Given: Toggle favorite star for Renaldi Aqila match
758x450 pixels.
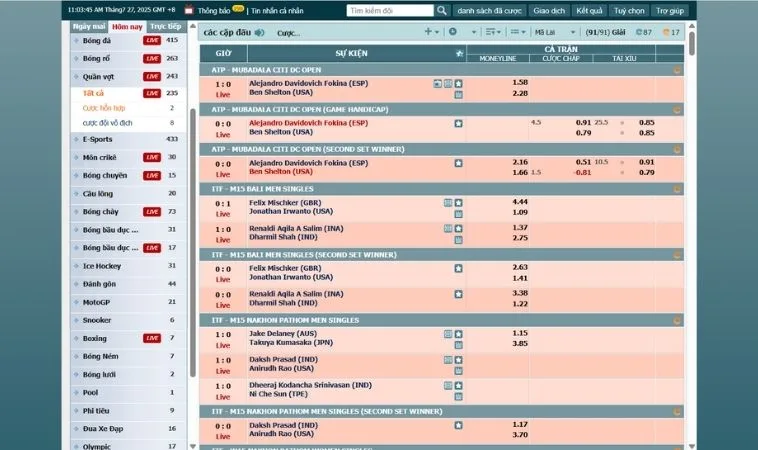Looking at the screenshot, I should pyautogui.click(x=458, y=228).
